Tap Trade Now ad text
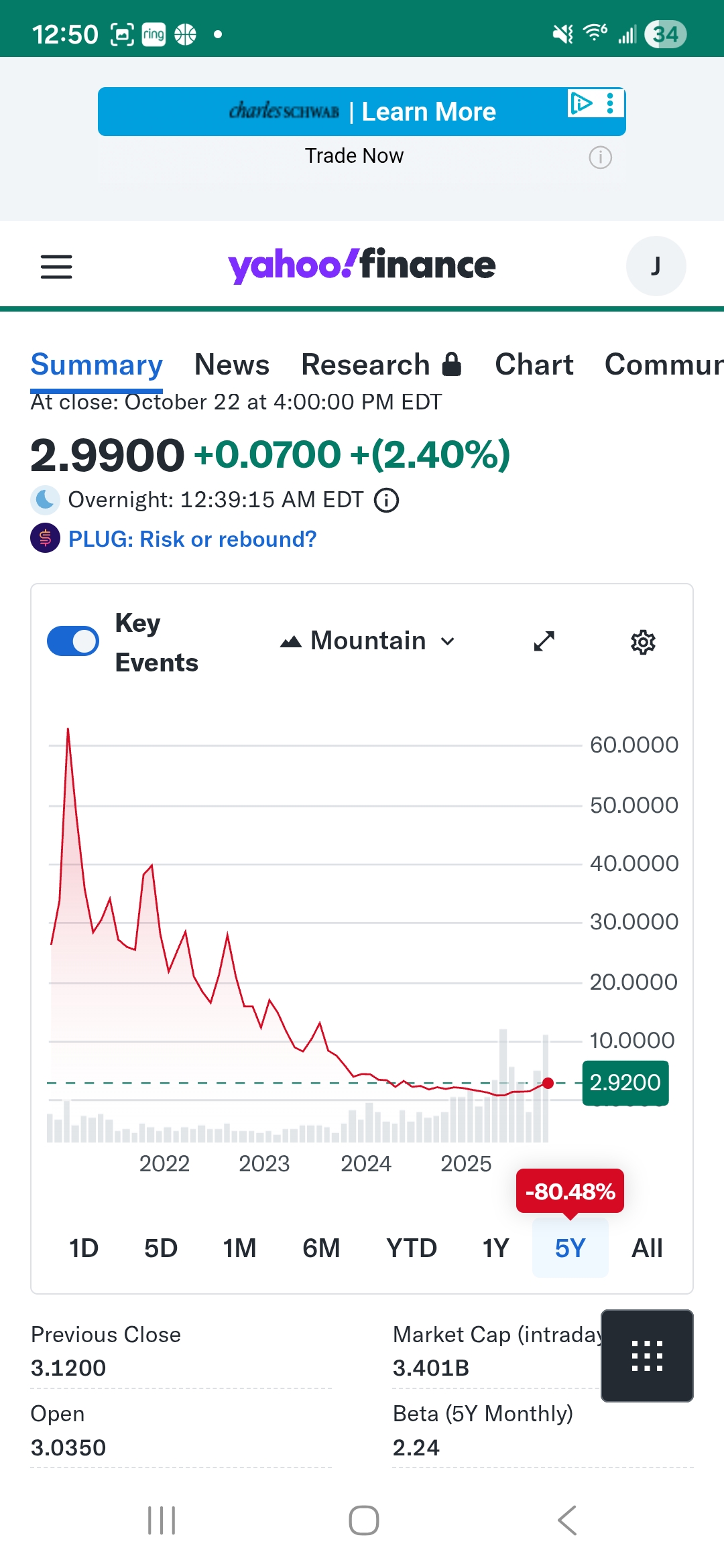The height and width of the screenshot is (1568, 724). tap(354, 156)
